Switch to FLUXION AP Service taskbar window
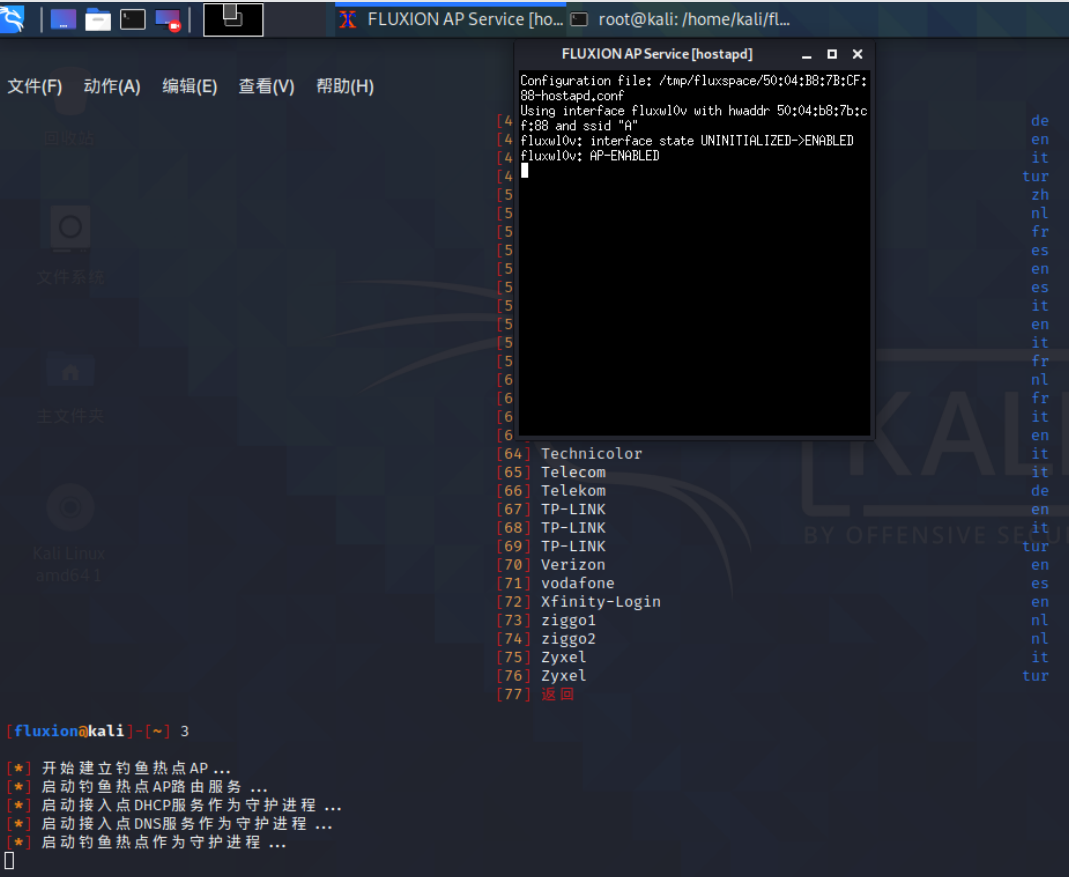 tap(451, 19)
